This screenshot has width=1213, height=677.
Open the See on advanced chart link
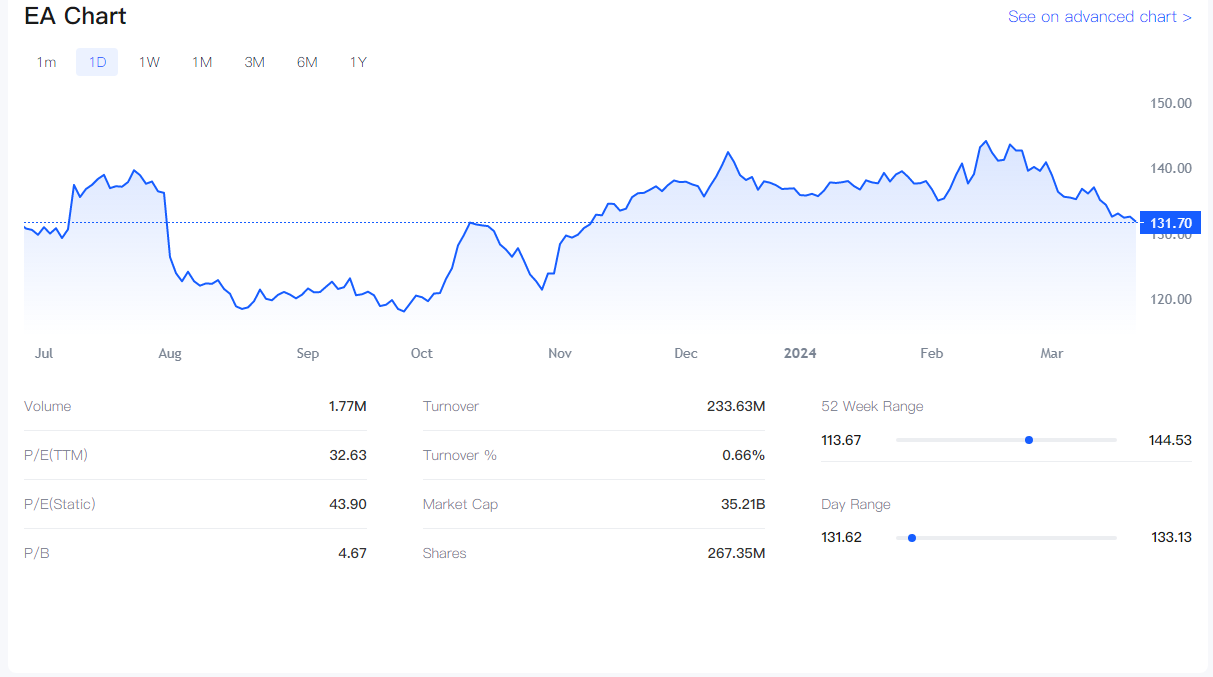[x=1099, y=17]
